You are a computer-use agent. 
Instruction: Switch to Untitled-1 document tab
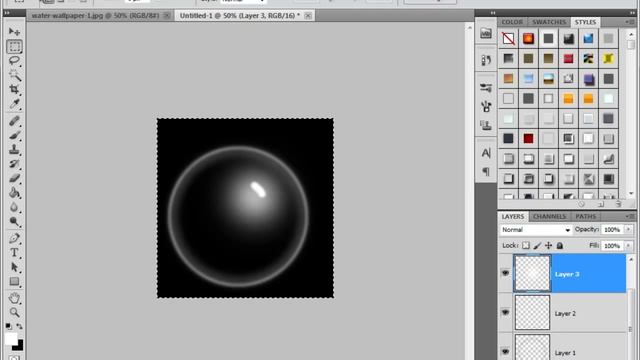click(240, 16)
